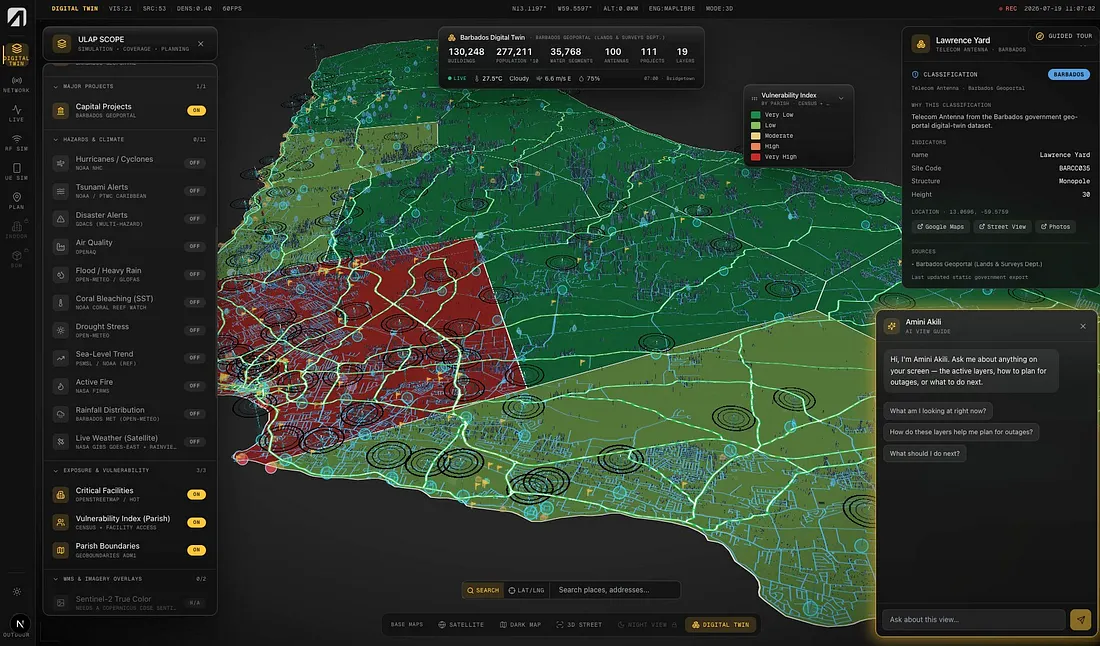Click the Capital Projects building icon
The width and height of the screenshot is (1100, 646).
coord(60,111)
